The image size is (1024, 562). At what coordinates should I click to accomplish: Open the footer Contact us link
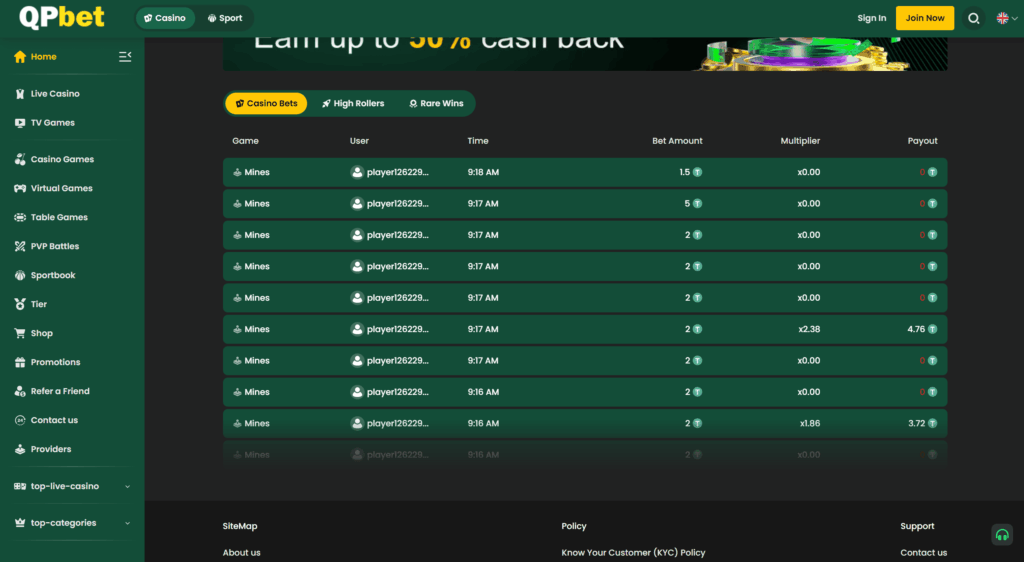[923, 553]
